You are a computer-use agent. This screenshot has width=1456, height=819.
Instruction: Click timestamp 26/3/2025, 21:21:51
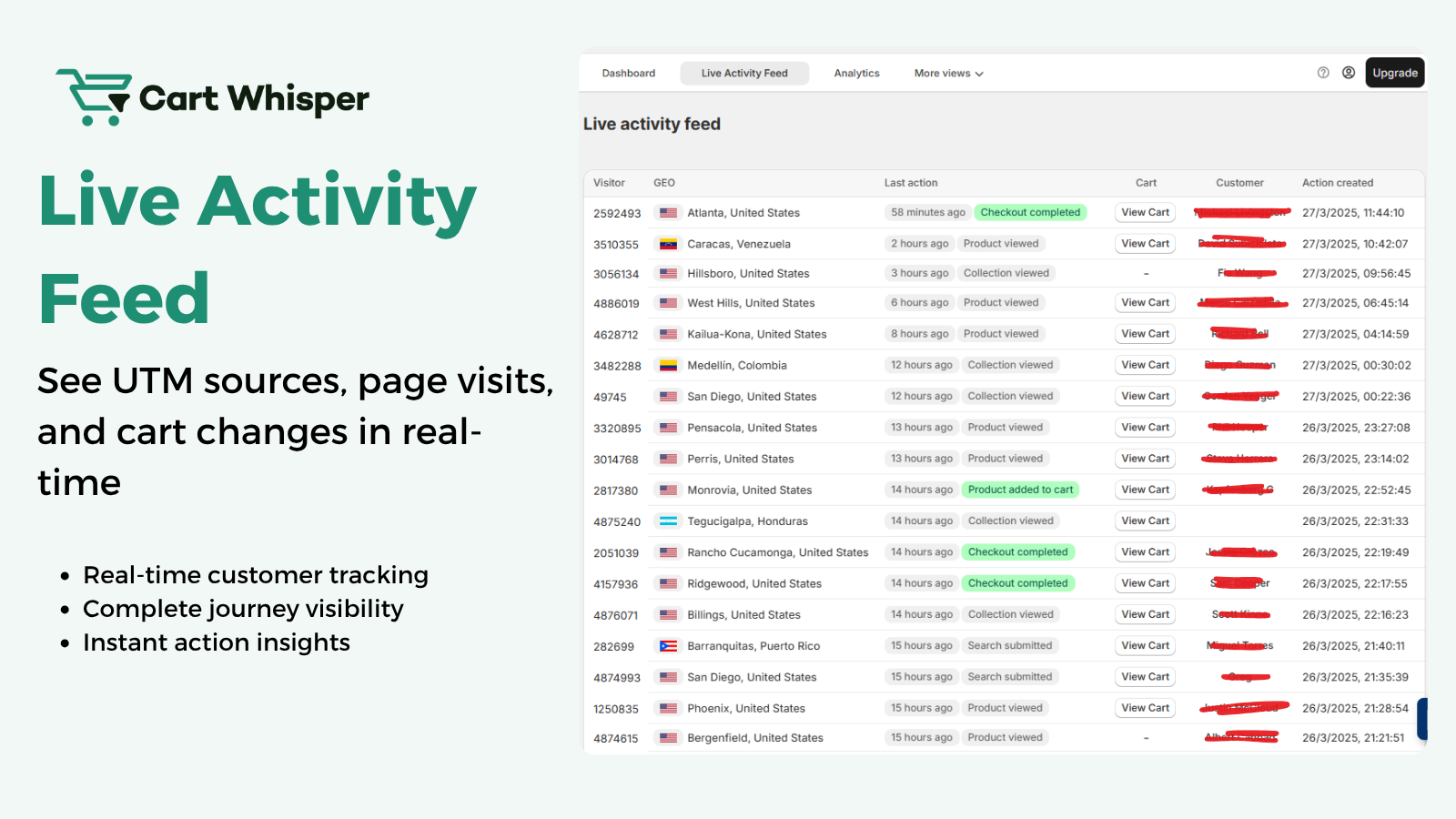point(1353,738)
